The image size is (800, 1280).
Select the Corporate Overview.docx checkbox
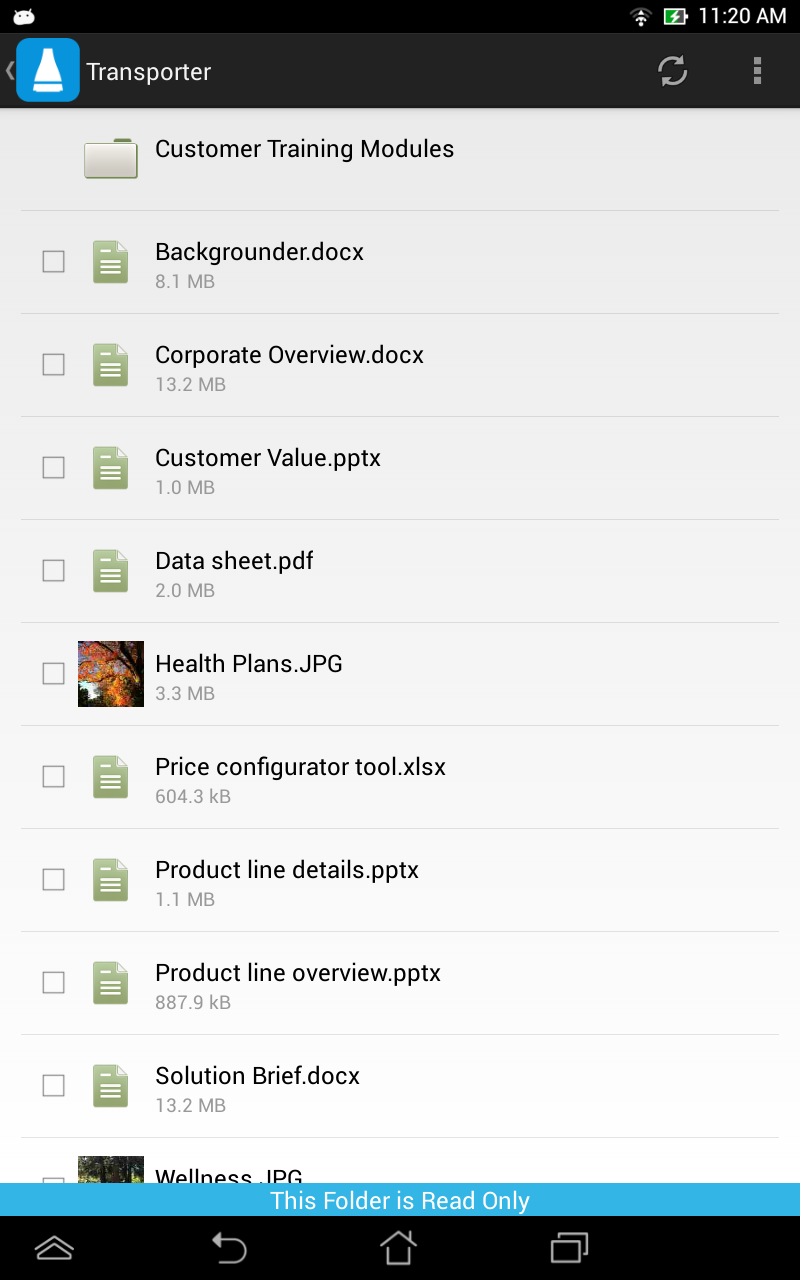click(53, 365)
